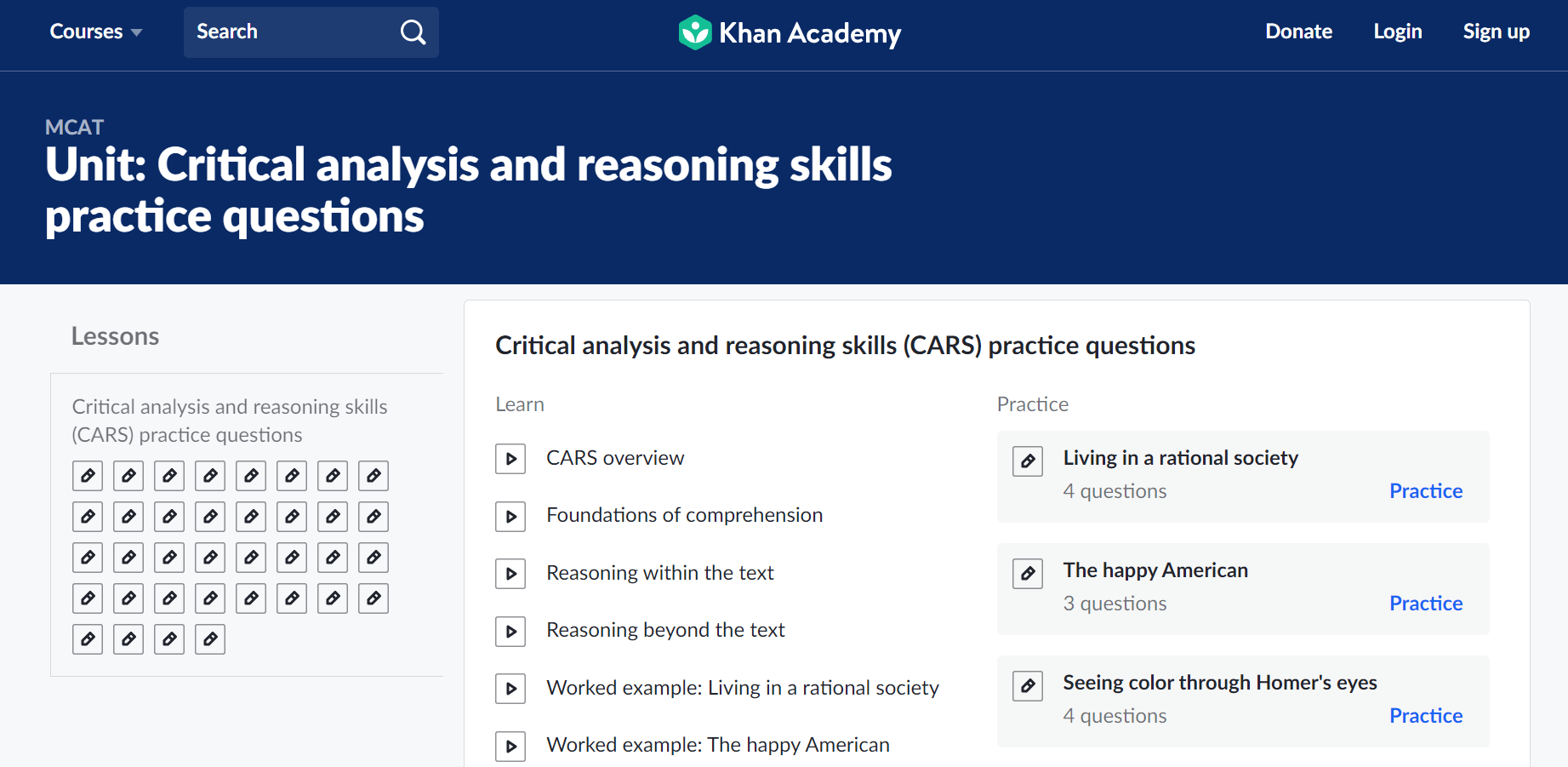1568x767 pixels.
Task: Click the Khan Academy leaf logo
Action: click(695, 32)
